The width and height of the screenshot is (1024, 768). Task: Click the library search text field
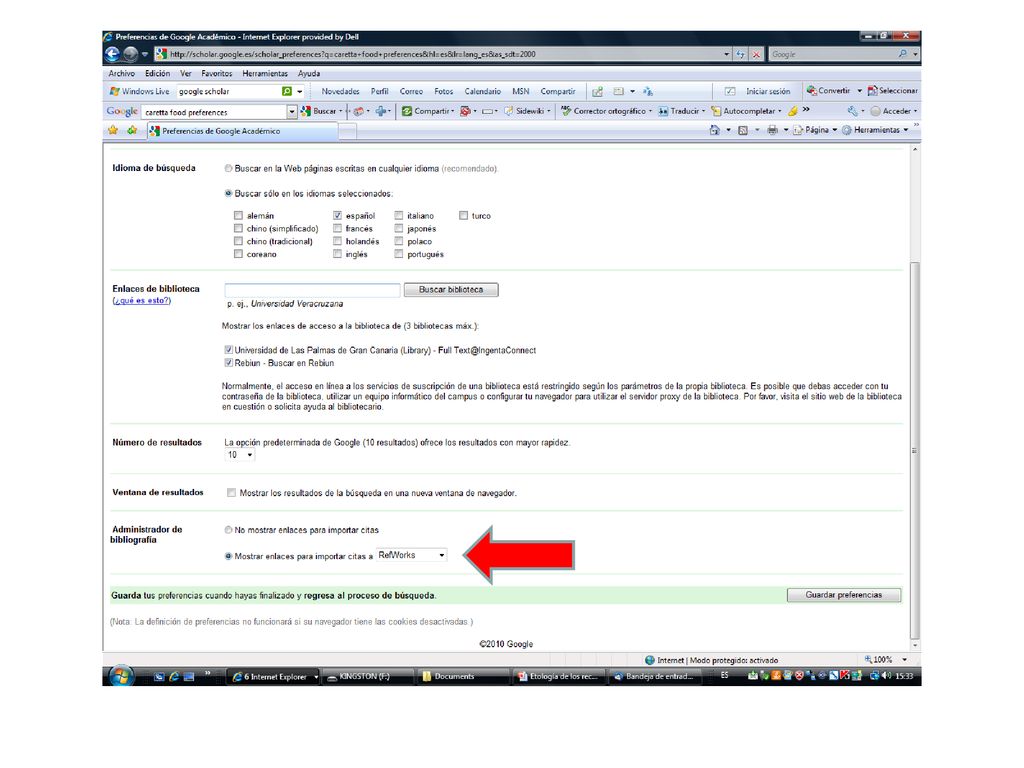312,289
